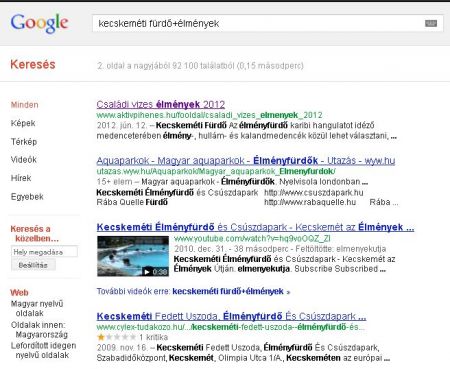The image size is (450, 369).
Task: Select the Képek search category
Action: tap(23, 123)
